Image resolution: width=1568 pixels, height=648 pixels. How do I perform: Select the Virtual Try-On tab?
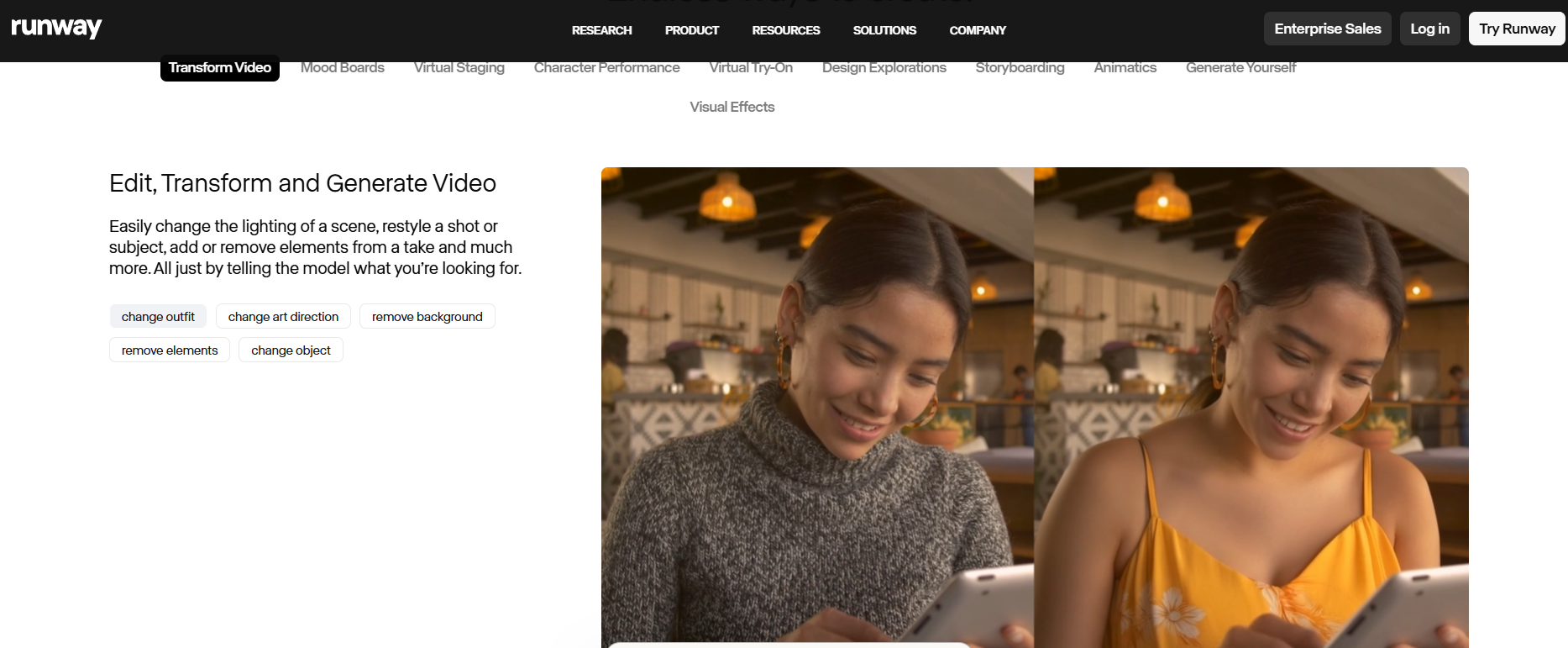pos(750,68)
